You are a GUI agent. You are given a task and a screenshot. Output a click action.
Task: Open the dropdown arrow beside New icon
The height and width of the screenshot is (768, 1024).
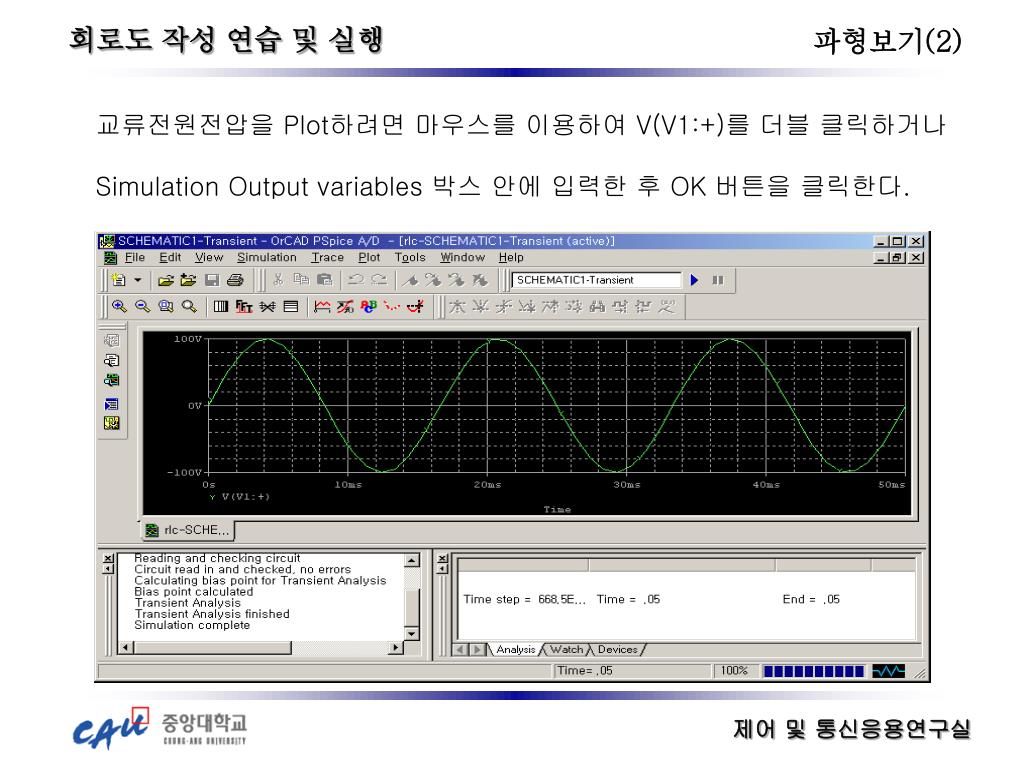[x=138, y=280]
